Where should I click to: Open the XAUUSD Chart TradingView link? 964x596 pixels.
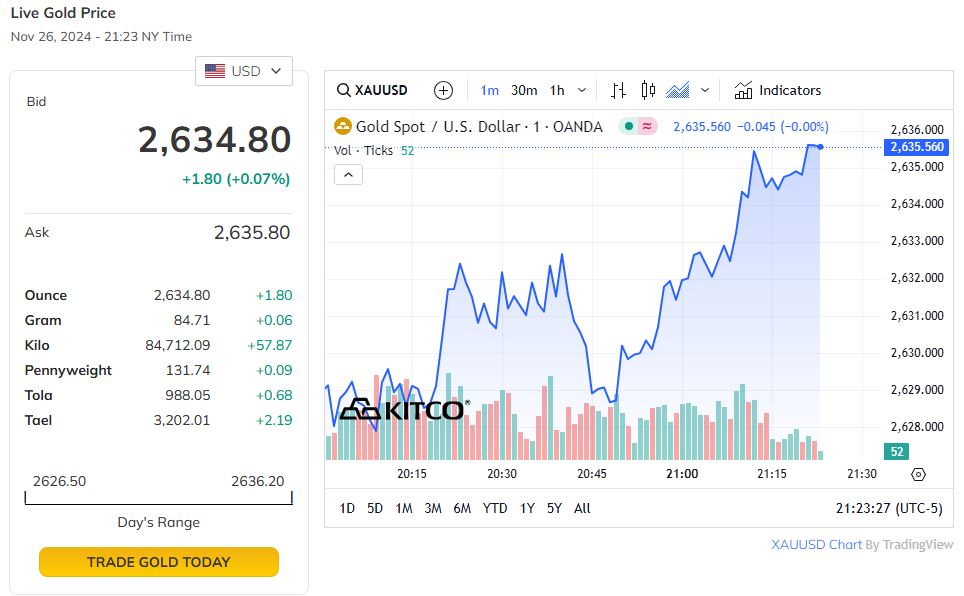point(816,545)
